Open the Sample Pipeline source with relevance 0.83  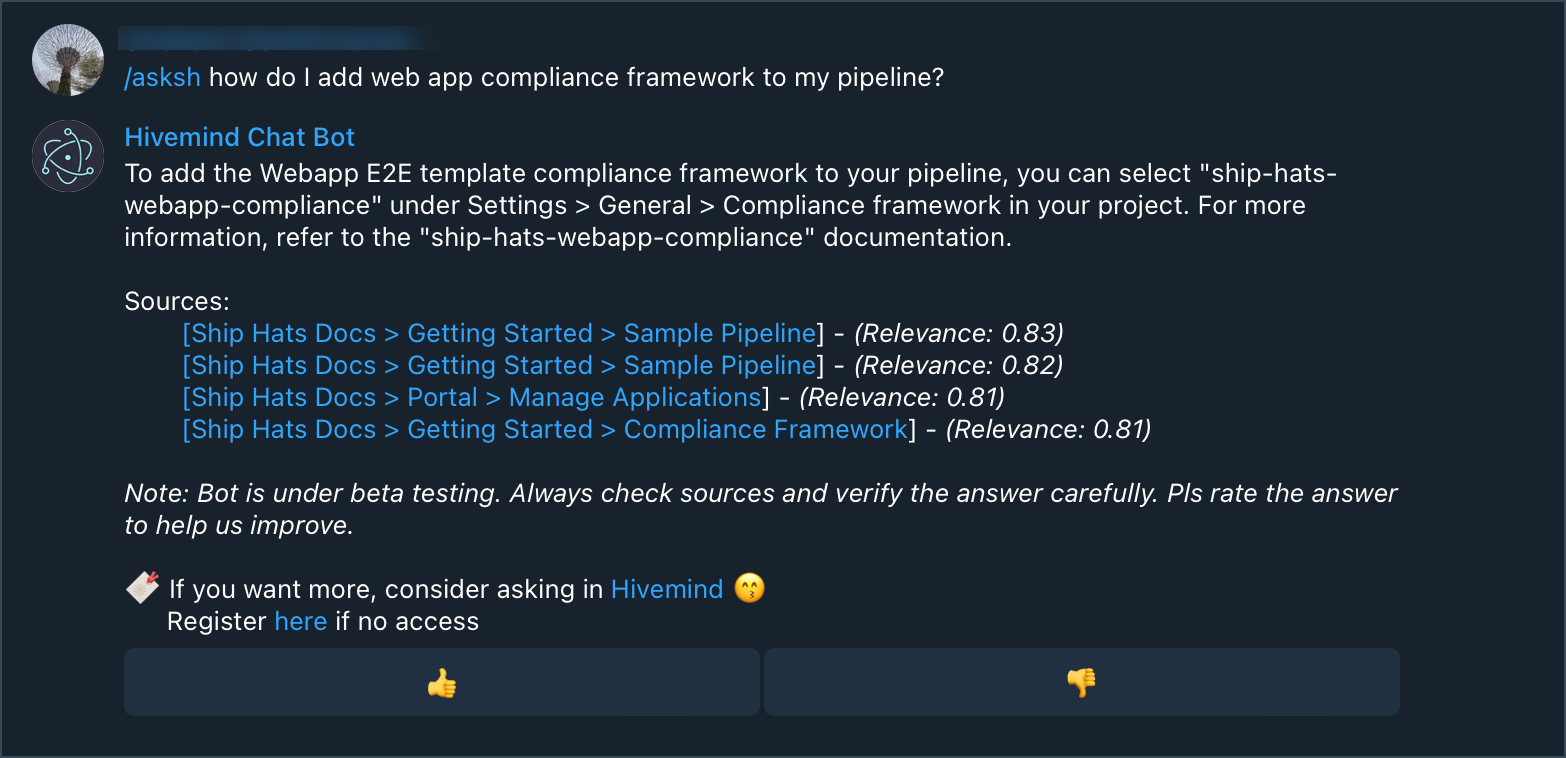pos(500,333)
